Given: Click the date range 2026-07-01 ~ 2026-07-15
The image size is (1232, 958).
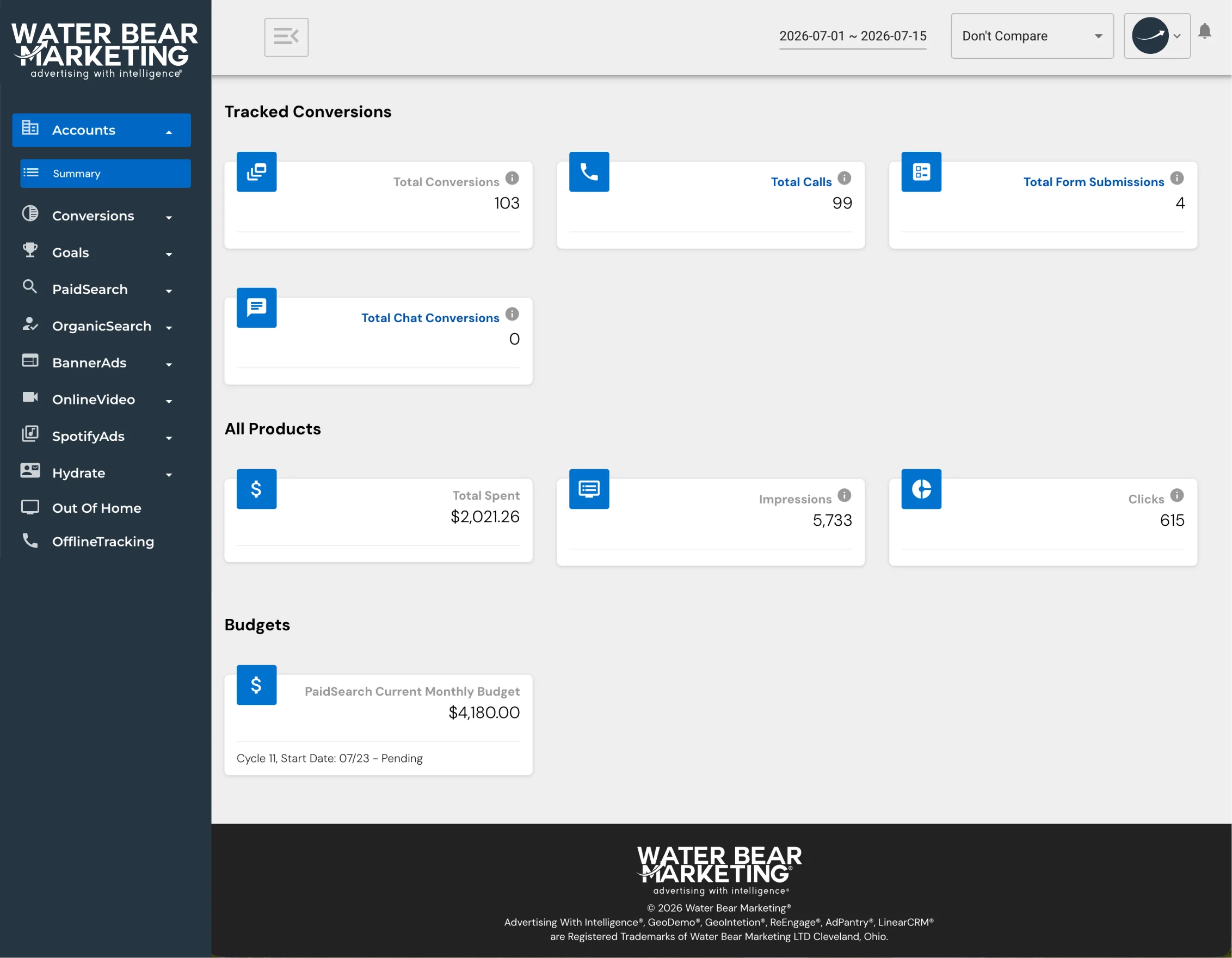Looking at the screenshot, I should (x=852, y=36).
